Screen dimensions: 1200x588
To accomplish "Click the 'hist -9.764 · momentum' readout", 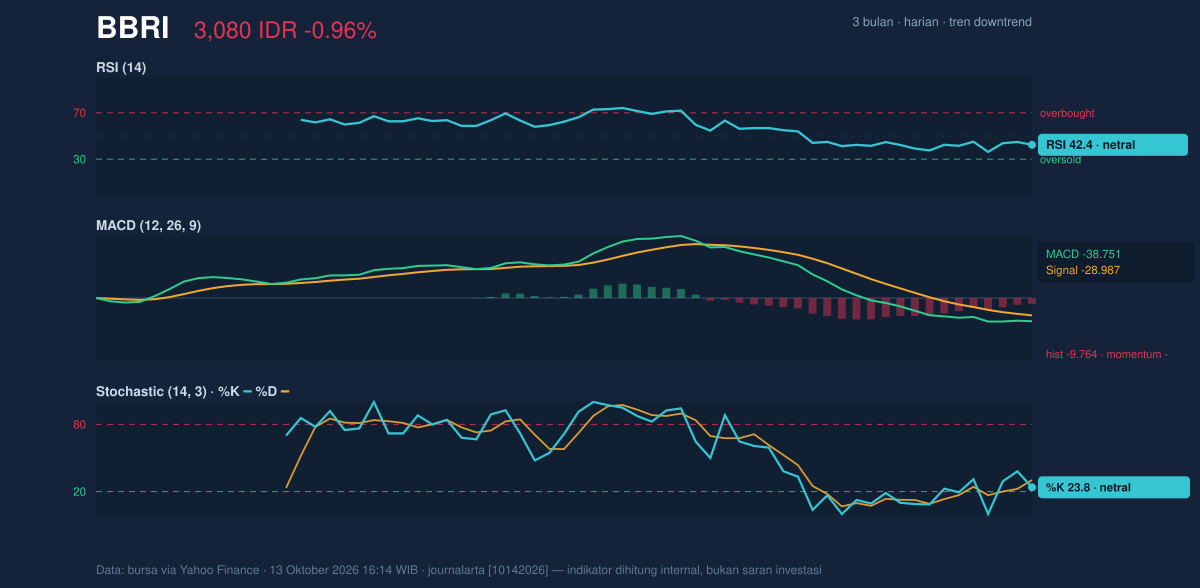I will tap(1107, 354).
